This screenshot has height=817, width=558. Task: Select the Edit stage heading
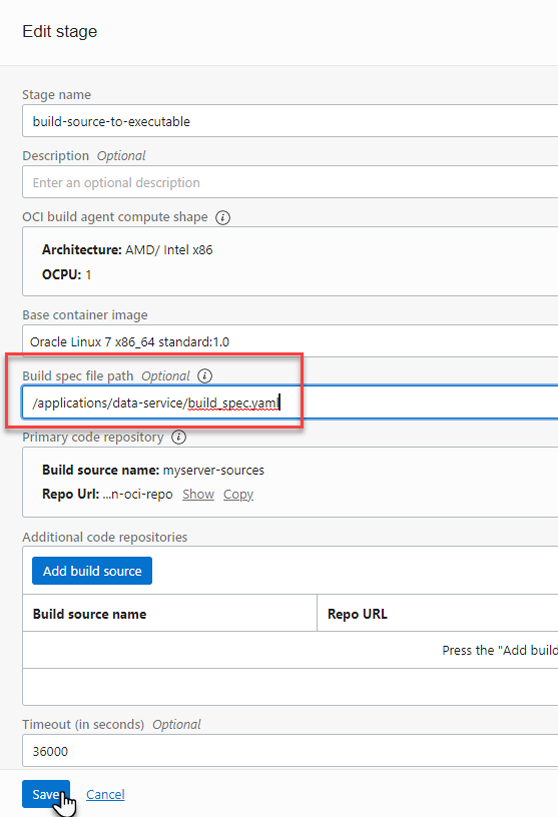[59, 31]
